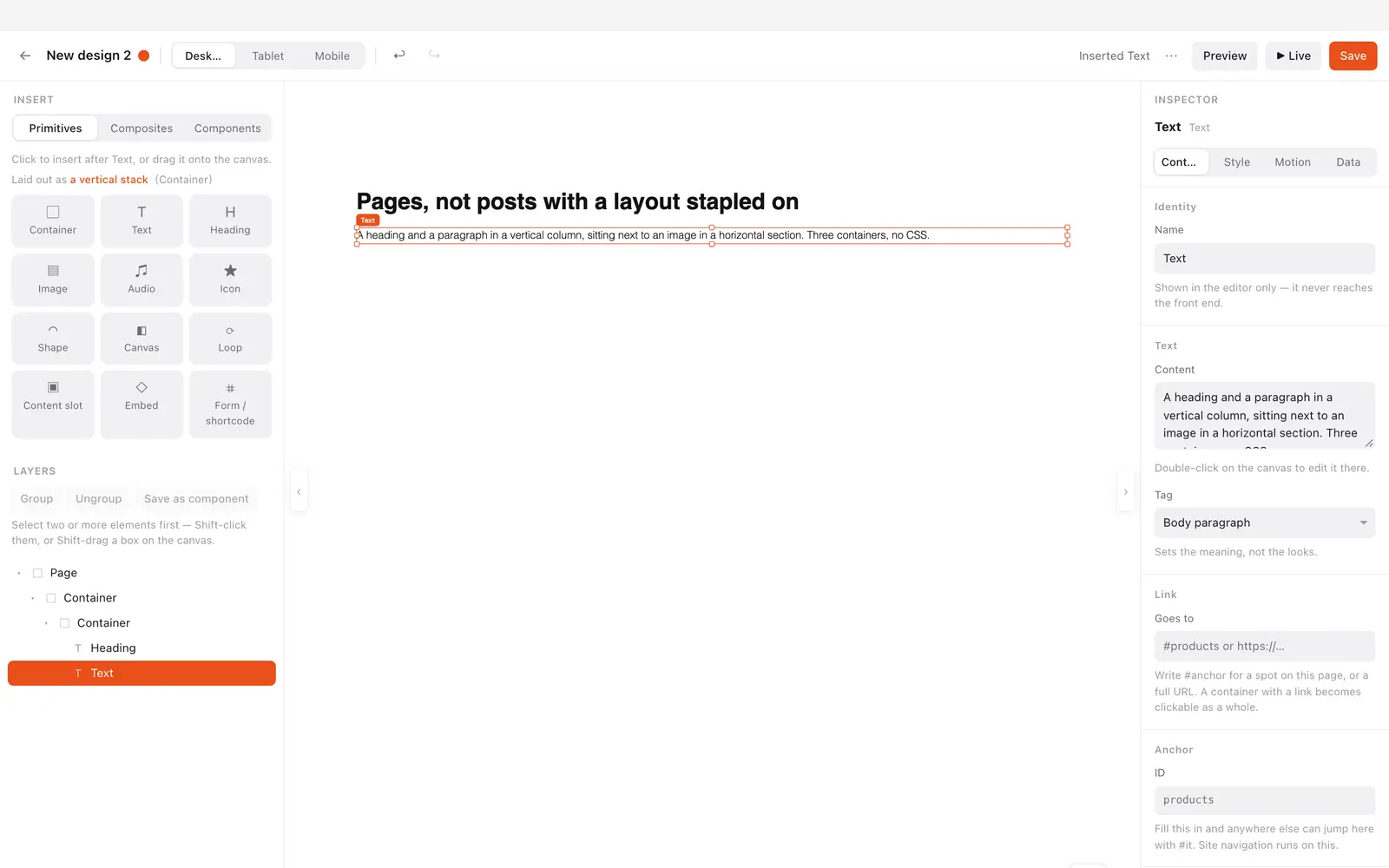Insert a Shape primitive
Image resolution: width=1389 pixels, height=868 pixels.
point(53,339)
